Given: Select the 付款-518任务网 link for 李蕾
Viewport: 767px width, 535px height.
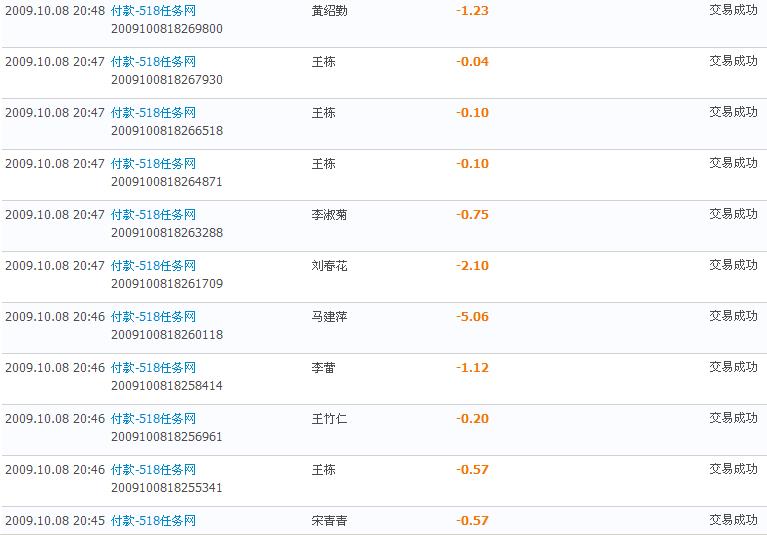Looking at the screenshot, I should pos(153,368).
